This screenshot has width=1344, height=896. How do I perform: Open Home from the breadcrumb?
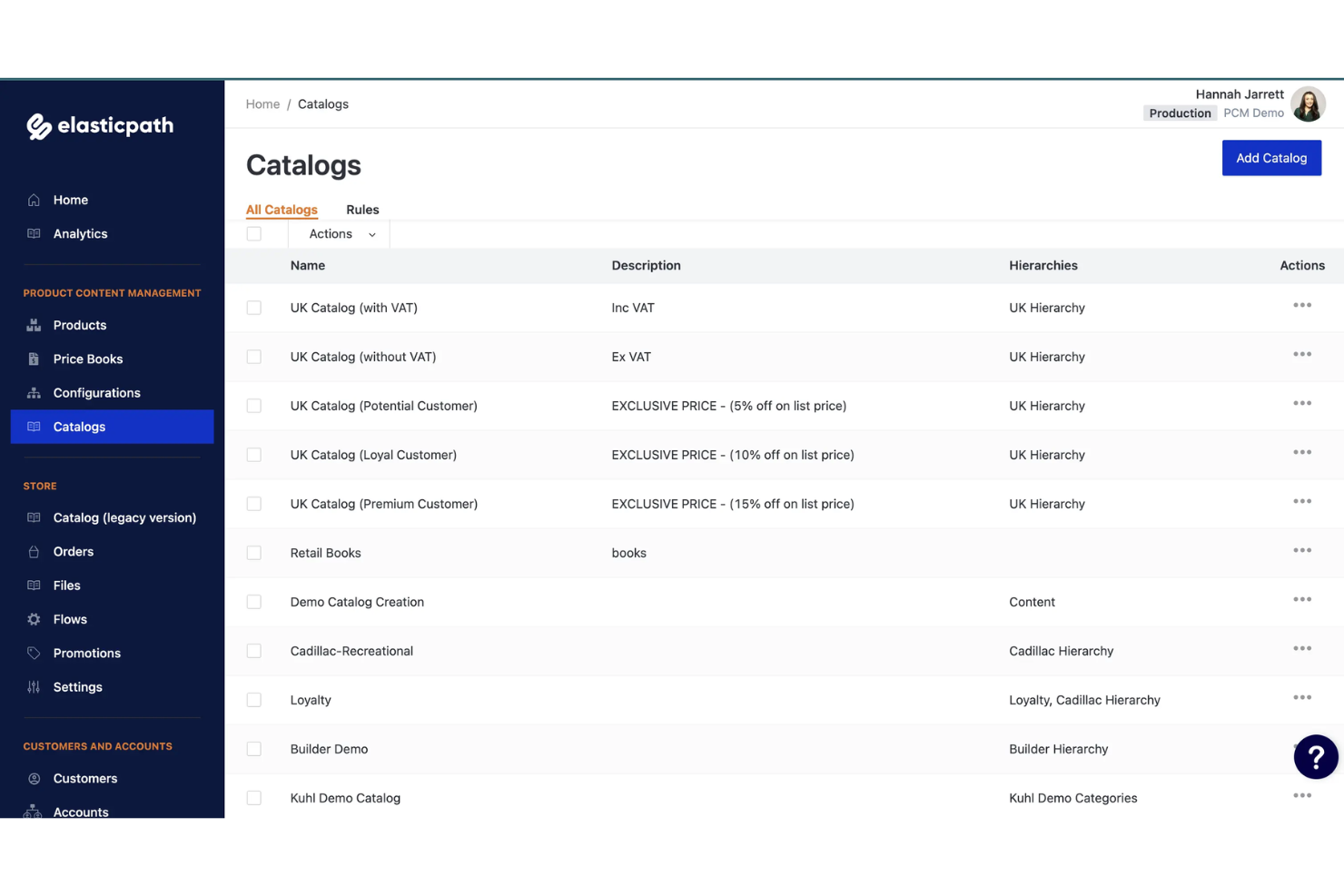[262, 103]
